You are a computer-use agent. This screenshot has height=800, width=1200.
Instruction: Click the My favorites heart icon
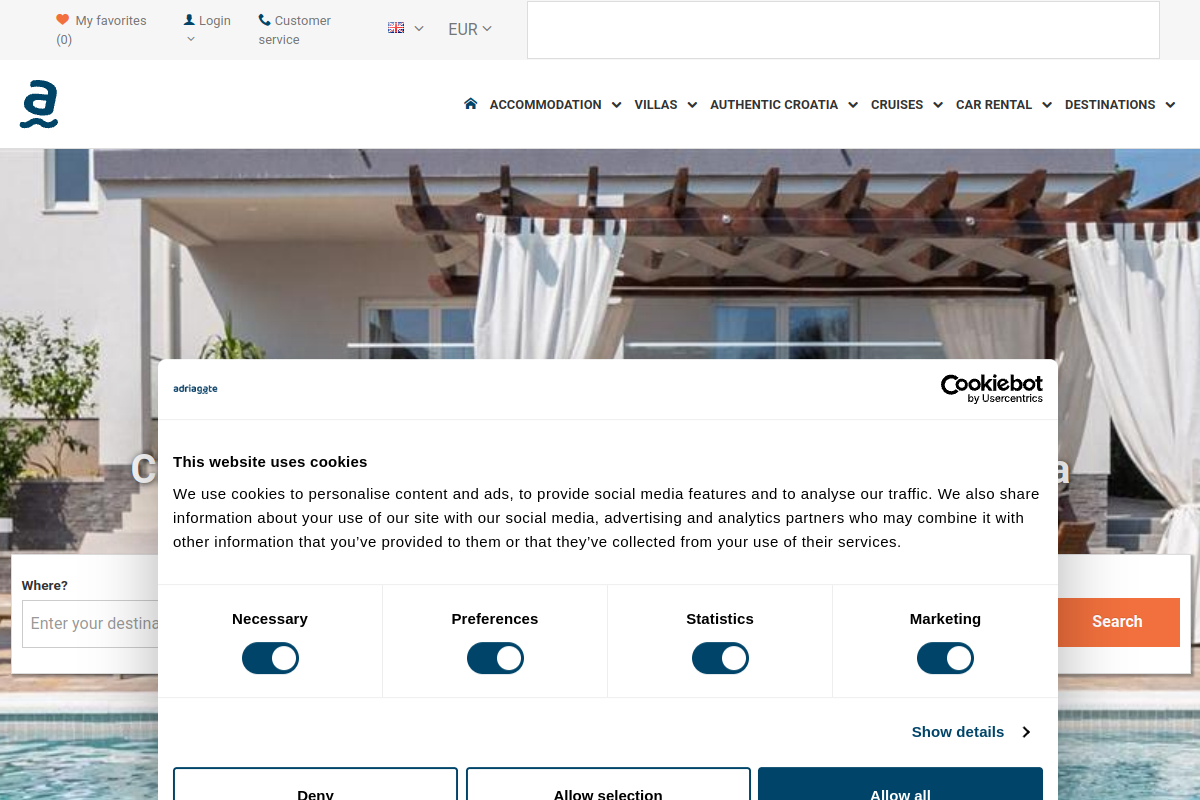click(x=63, y=20)
